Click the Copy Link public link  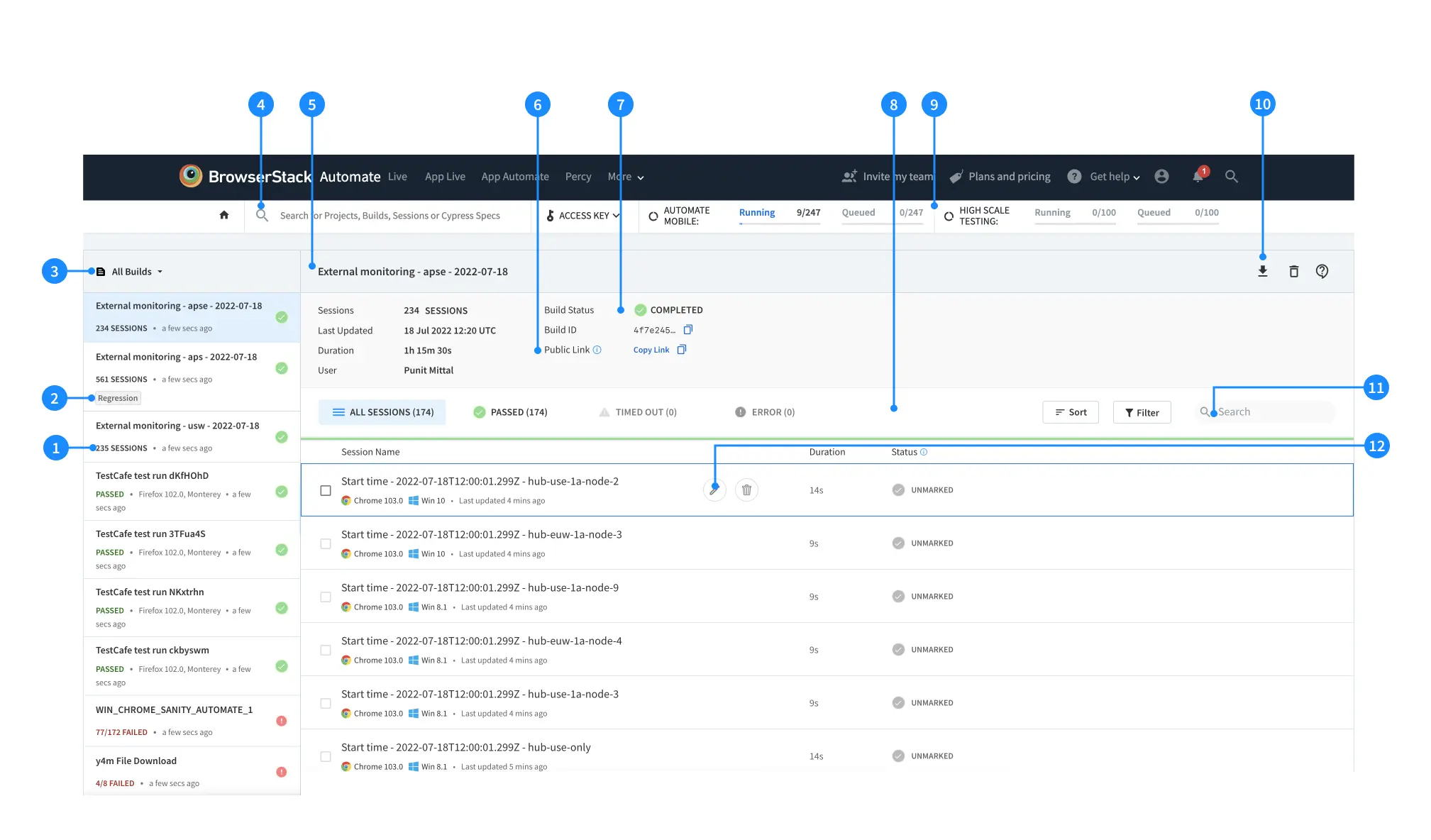[651, 350]
